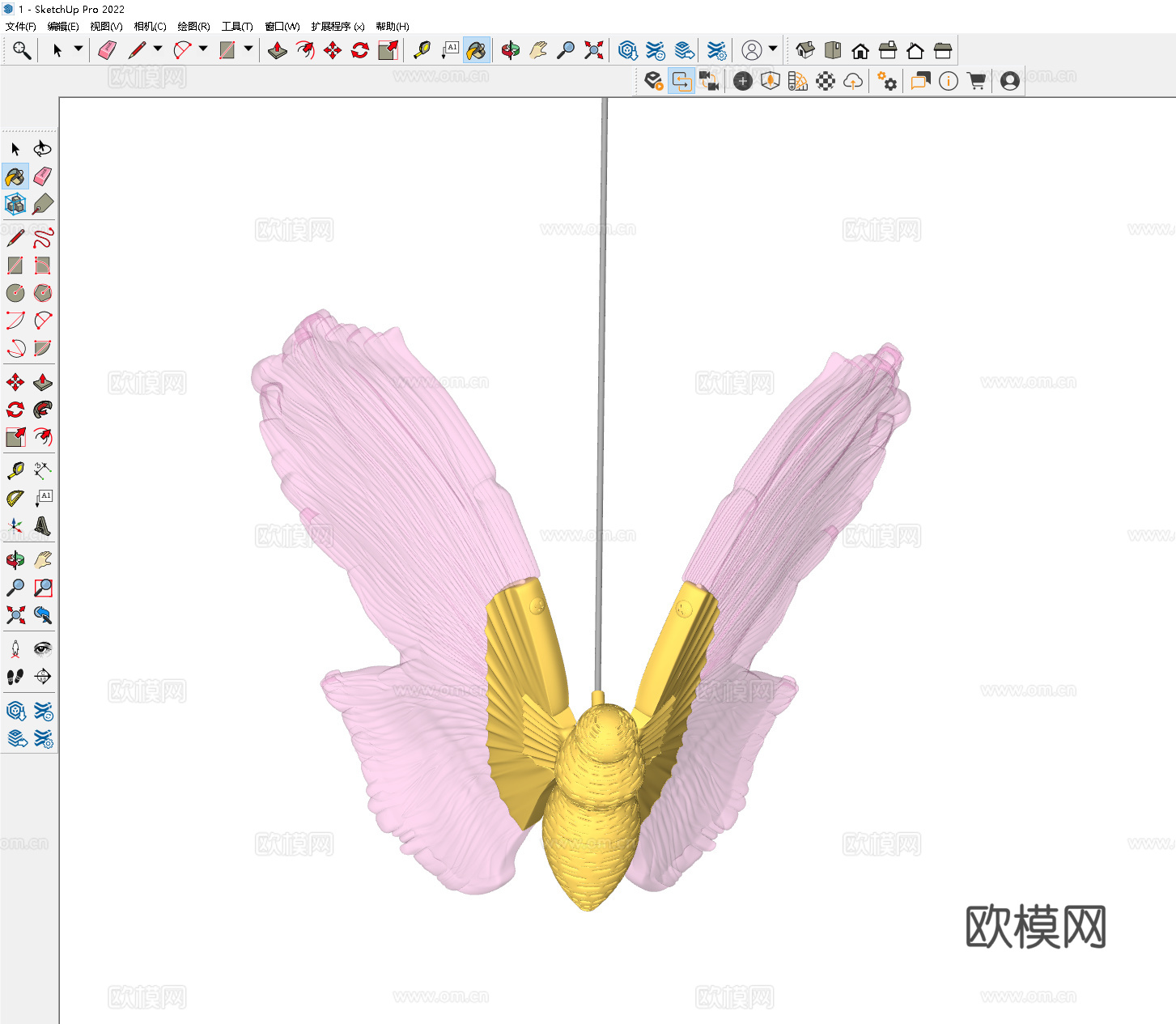Image resolution: width=1176 pixels, height=1024 pixels.
Task: Select the Push/Pull tool in the sidebar
Action: (x=43, y=381)
